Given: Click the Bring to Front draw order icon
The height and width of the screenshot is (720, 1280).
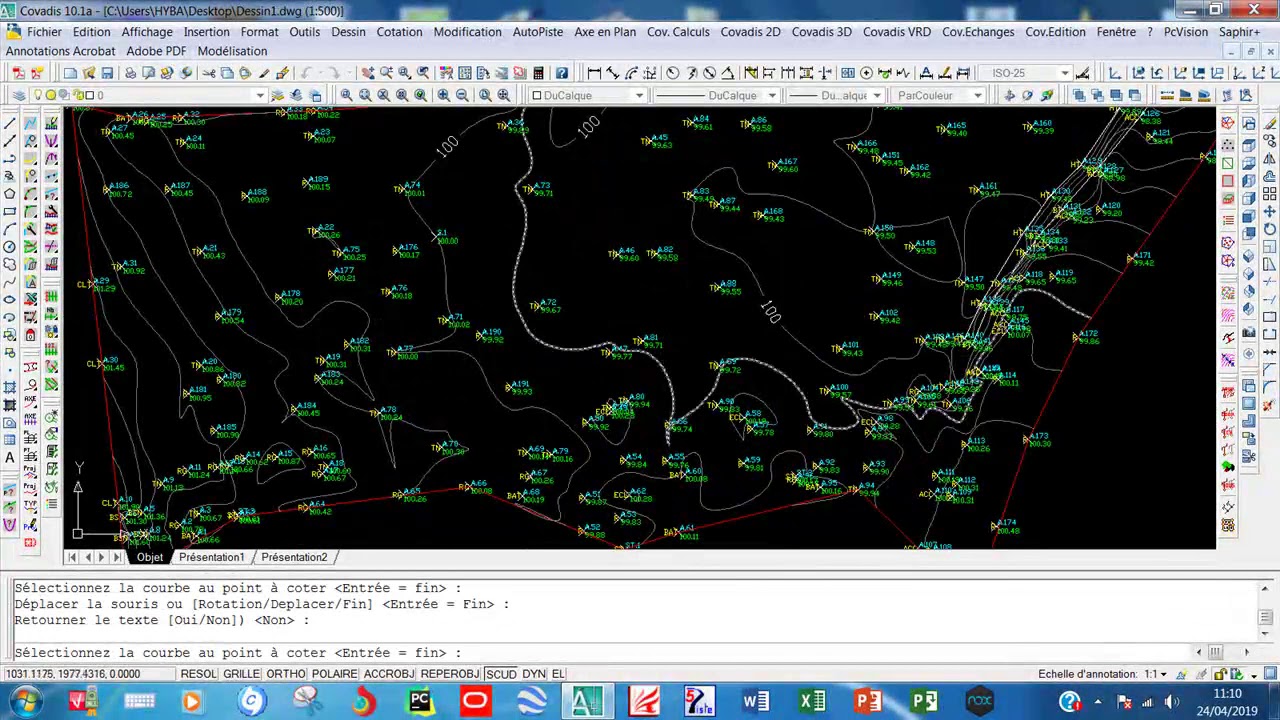Looking at the screenshot, I should (1077, 95).
